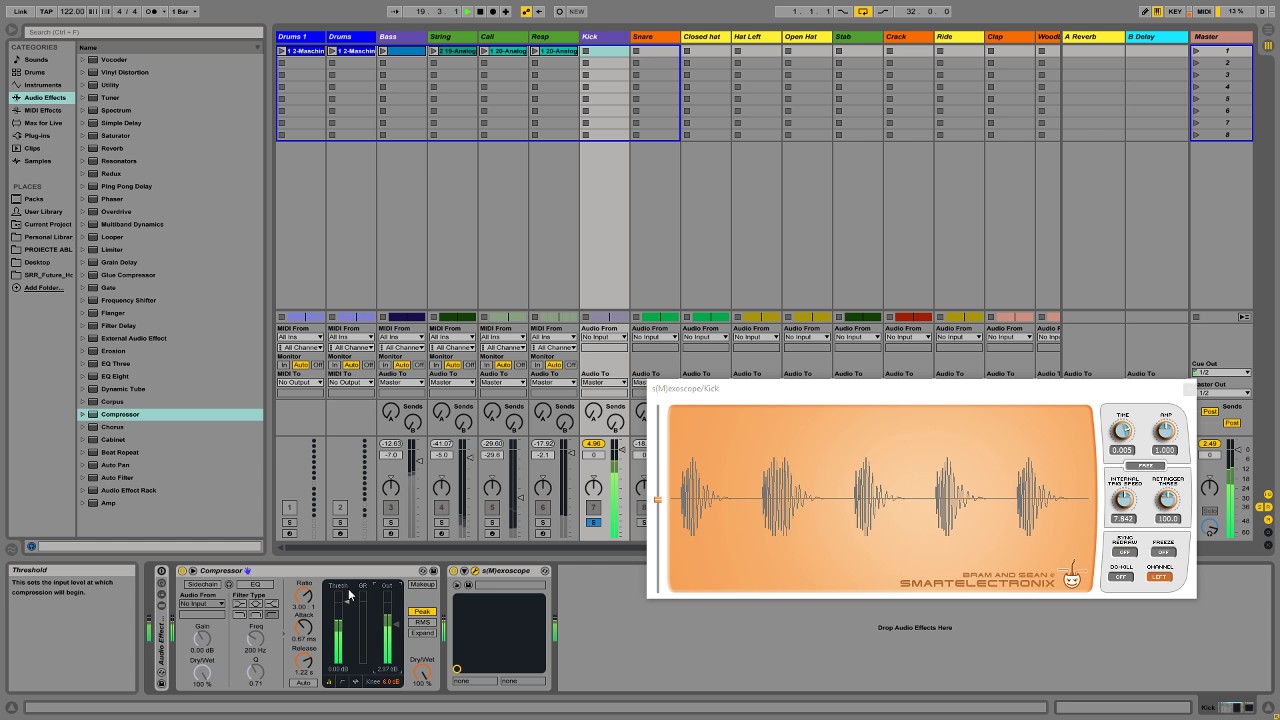Click the Compressor device activator
This screenshot has width=1280, height=720.
click(182, 571)
